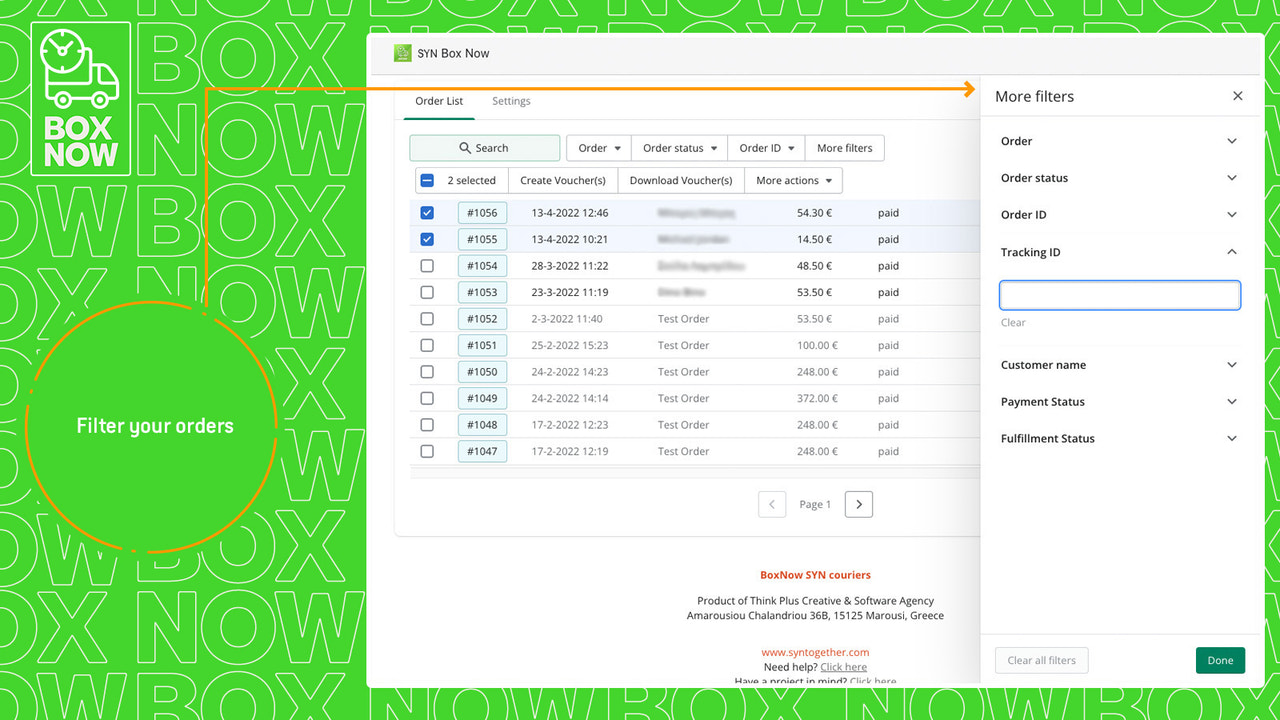1280x720 pixels.
Task: Open the Order ID toolbar dropdown
Action: point(766,148)
